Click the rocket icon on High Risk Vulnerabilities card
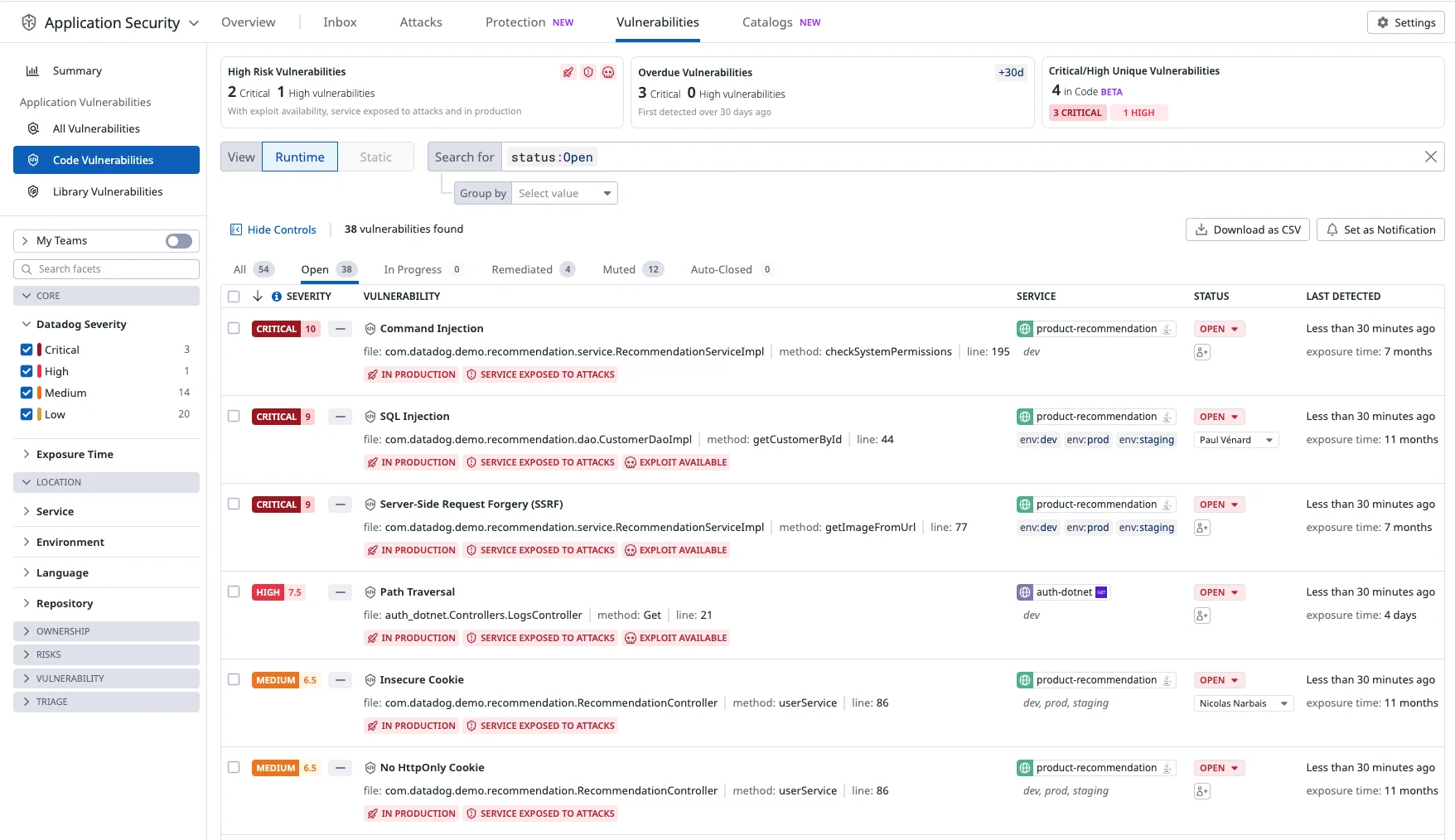The width and height of the screenshot is (1455, 840). [x=568, y=72]
